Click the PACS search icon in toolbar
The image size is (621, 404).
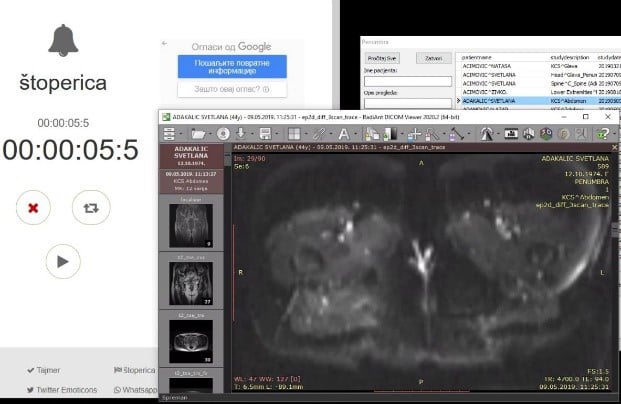581,134
